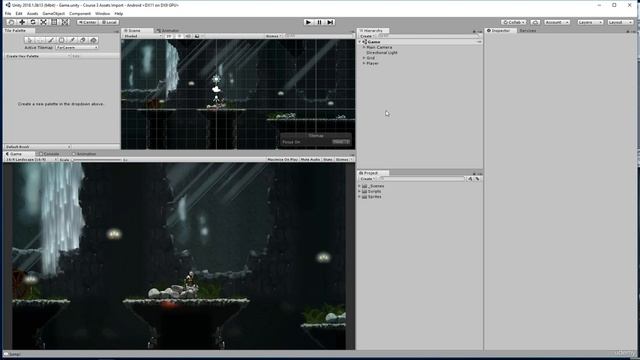
Task: Toggle Maximize On Play
Action: (282, 160)
